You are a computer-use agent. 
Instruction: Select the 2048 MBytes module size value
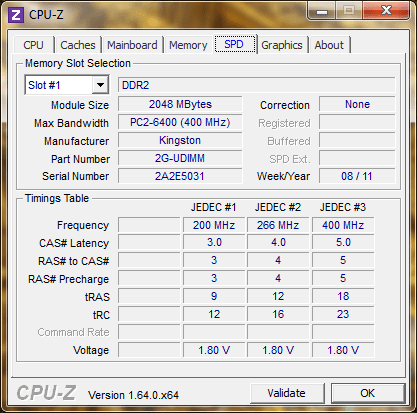coord(180,104)
